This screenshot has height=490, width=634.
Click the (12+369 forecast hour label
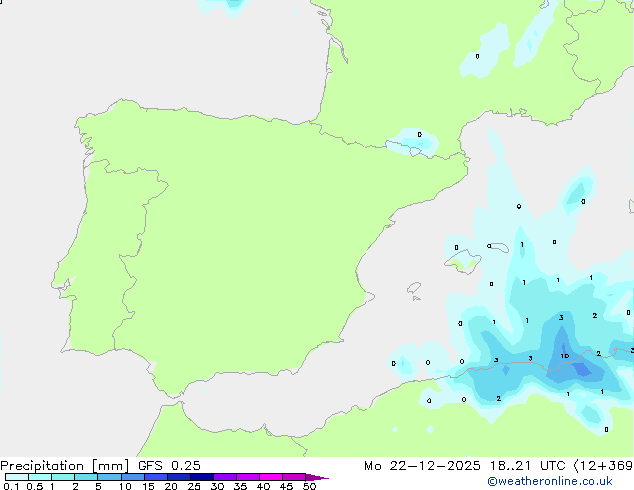coord(606,466)
